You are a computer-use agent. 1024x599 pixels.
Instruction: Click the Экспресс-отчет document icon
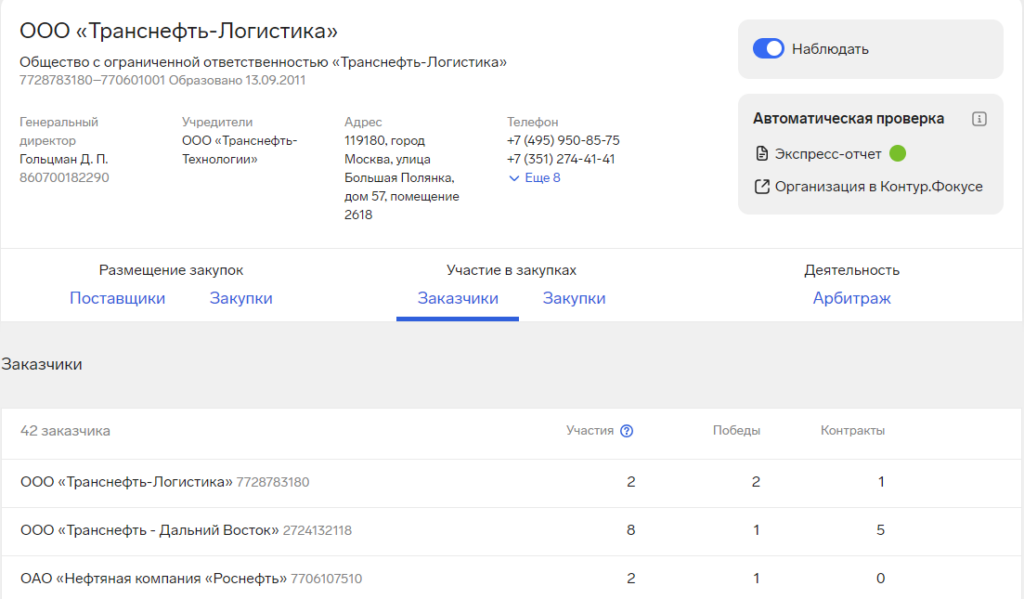762,154
